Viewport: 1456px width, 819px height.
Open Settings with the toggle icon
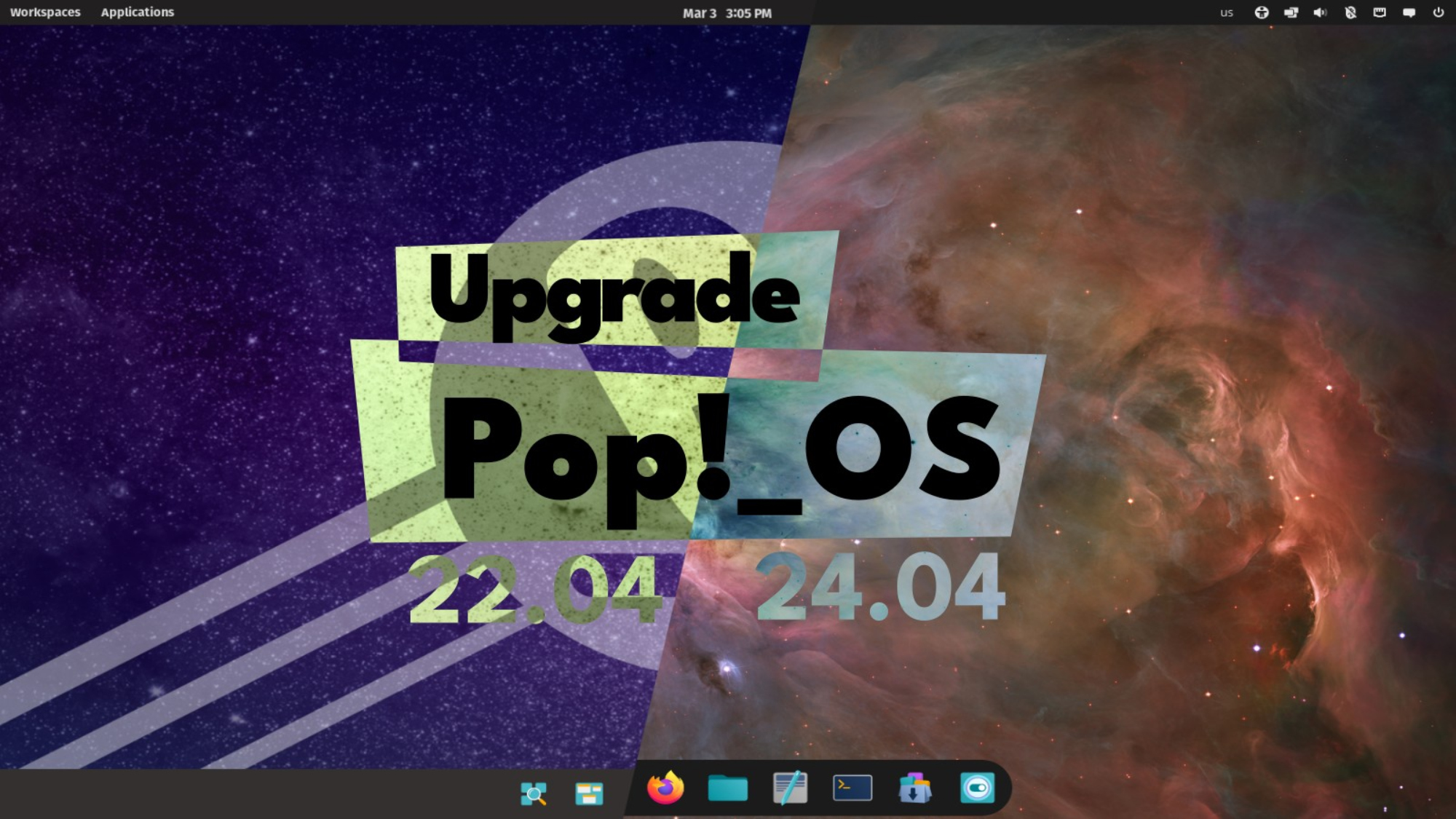[977, 788]
